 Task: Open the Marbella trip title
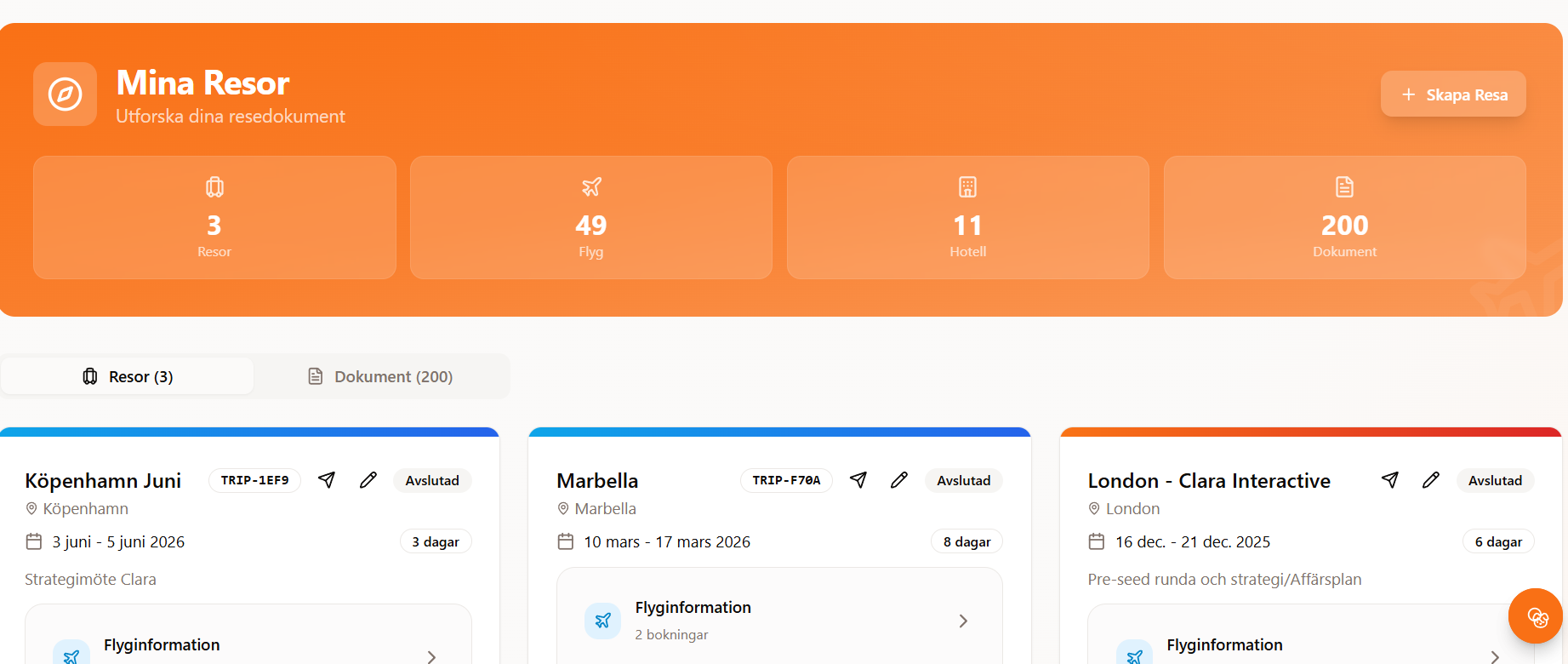click(597, 481)
